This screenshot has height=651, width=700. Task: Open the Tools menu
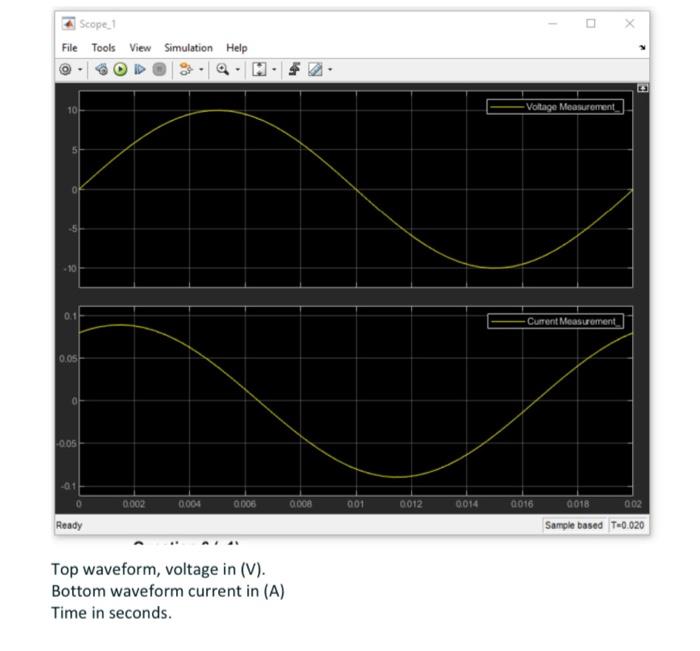[104, 48]
